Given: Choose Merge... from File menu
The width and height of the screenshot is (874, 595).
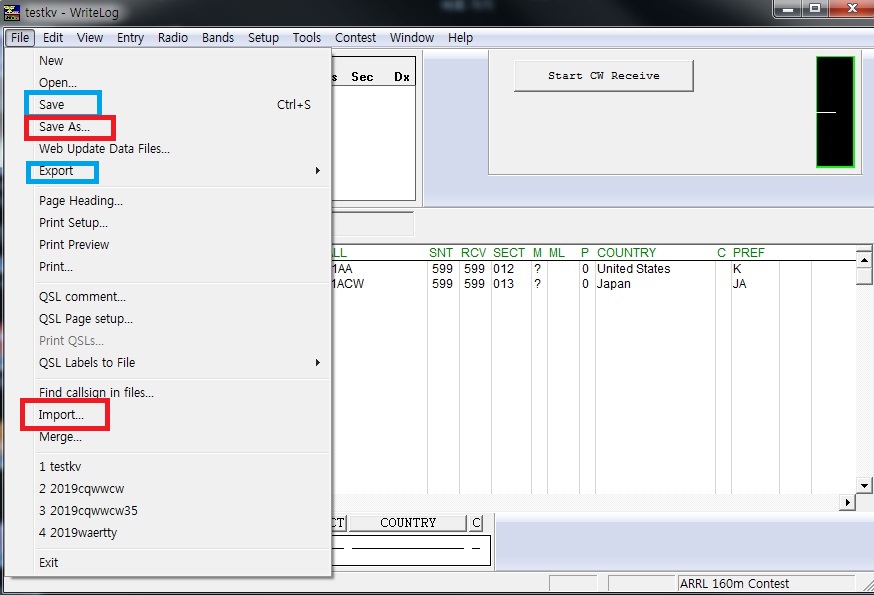Looking at the screenshot, I should click(167, 437).
